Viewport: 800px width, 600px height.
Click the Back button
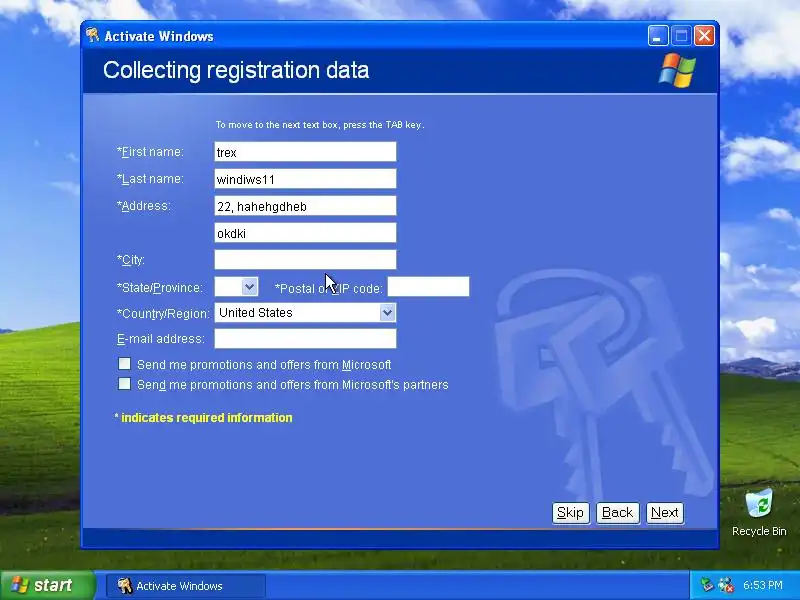pos(617,513)
